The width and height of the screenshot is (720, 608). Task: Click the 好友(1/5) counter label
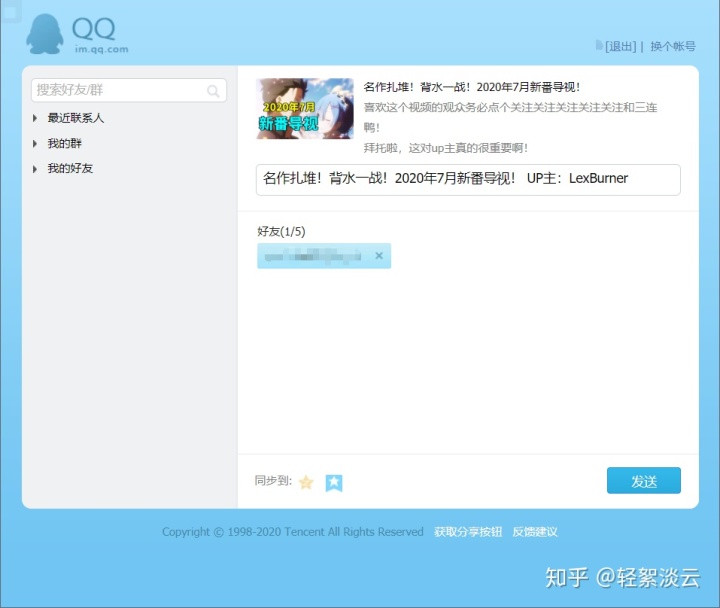point(281,231)
